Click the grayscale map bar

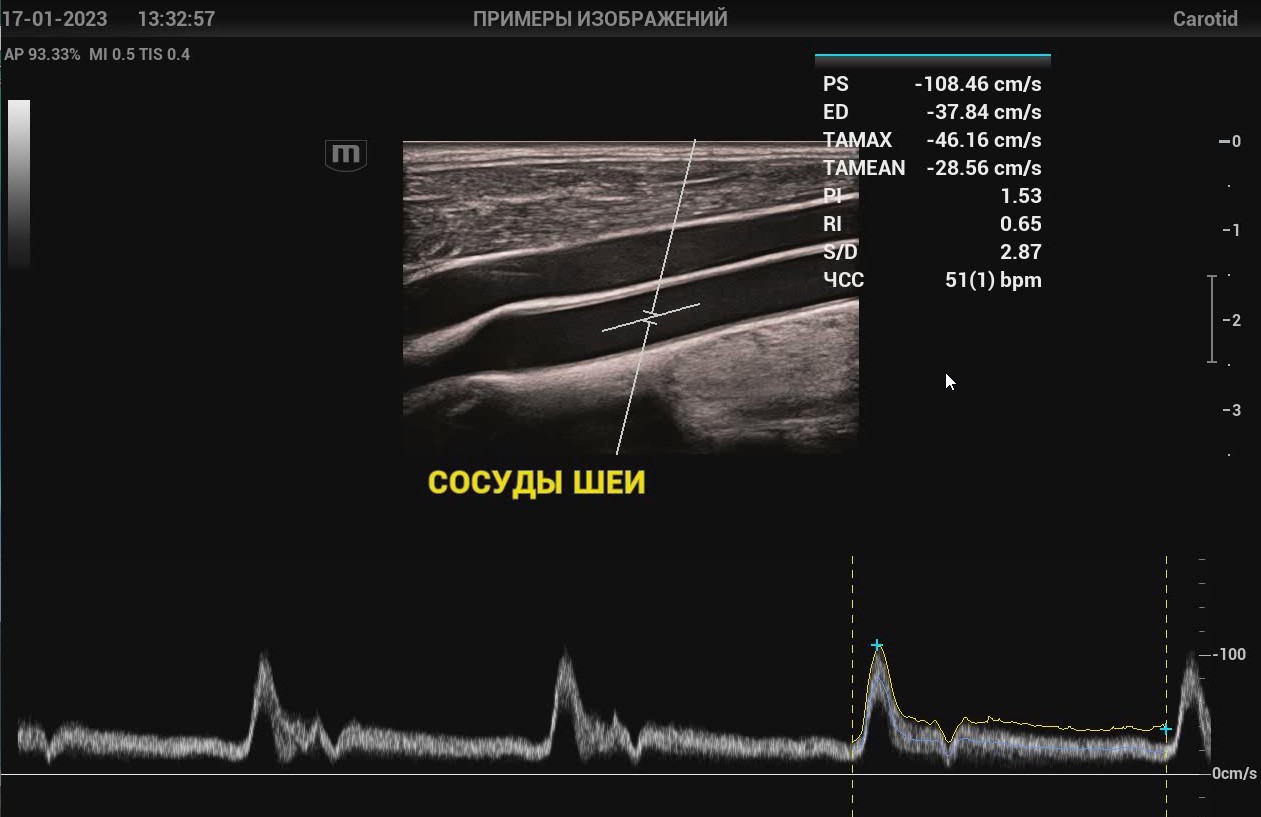[x=19, y=184]
